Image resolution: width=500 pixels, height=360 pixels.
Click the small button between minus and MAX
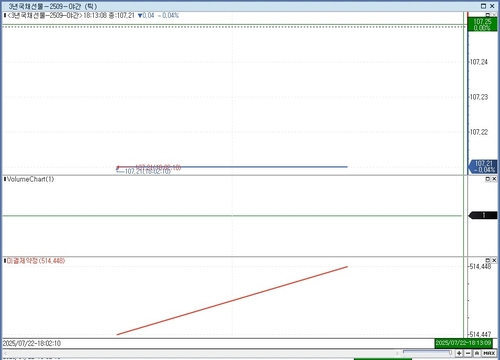(x=477, y=353)
